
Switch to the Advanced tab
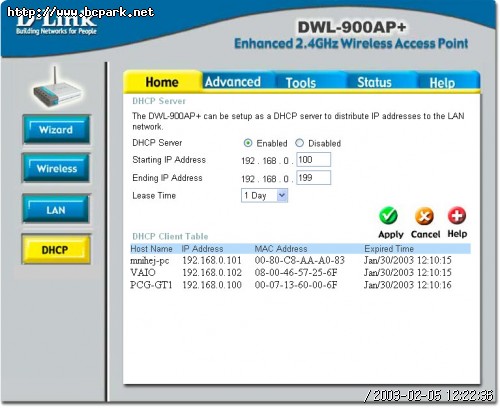pyautogui.click(x=233, y=82)
